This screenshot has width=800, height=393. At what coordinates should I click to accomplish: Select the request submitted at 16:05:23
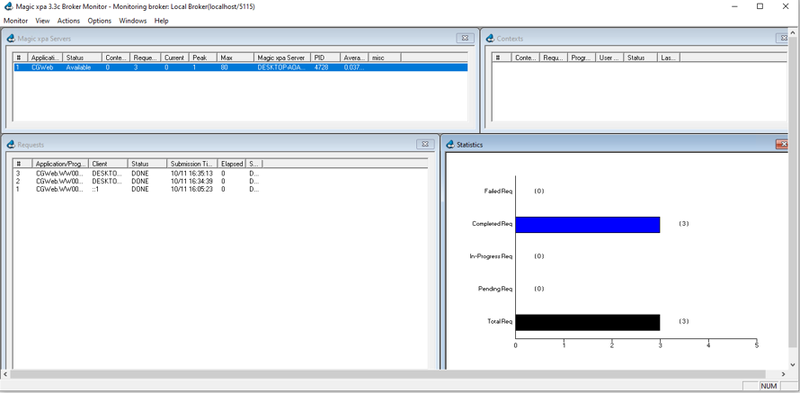point(137,189)
